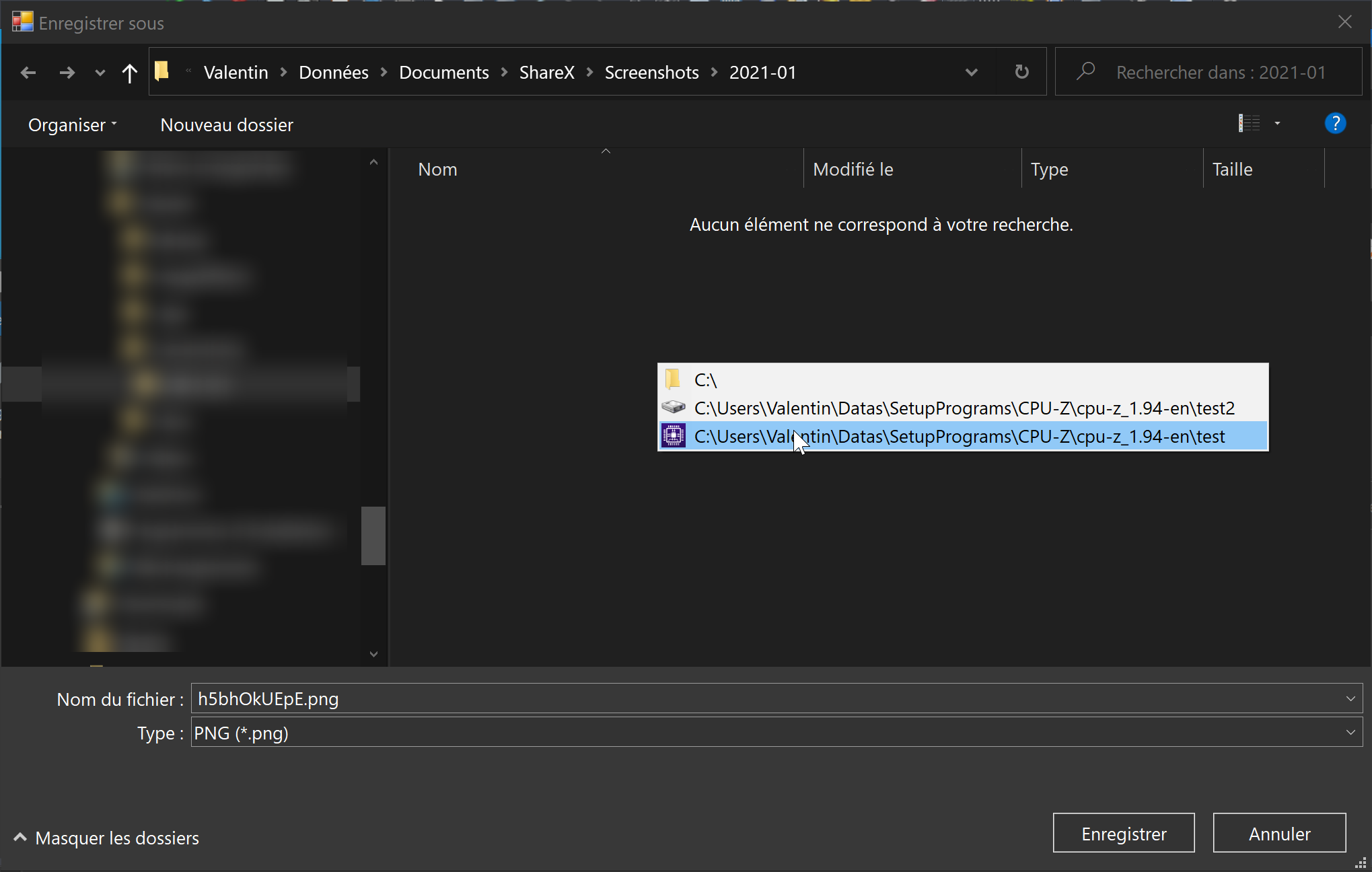Image resolution: width=1372 pixels, height=872 pixels.
Task: Collapse folders with Masquer les dossiers
Action: 106,838
